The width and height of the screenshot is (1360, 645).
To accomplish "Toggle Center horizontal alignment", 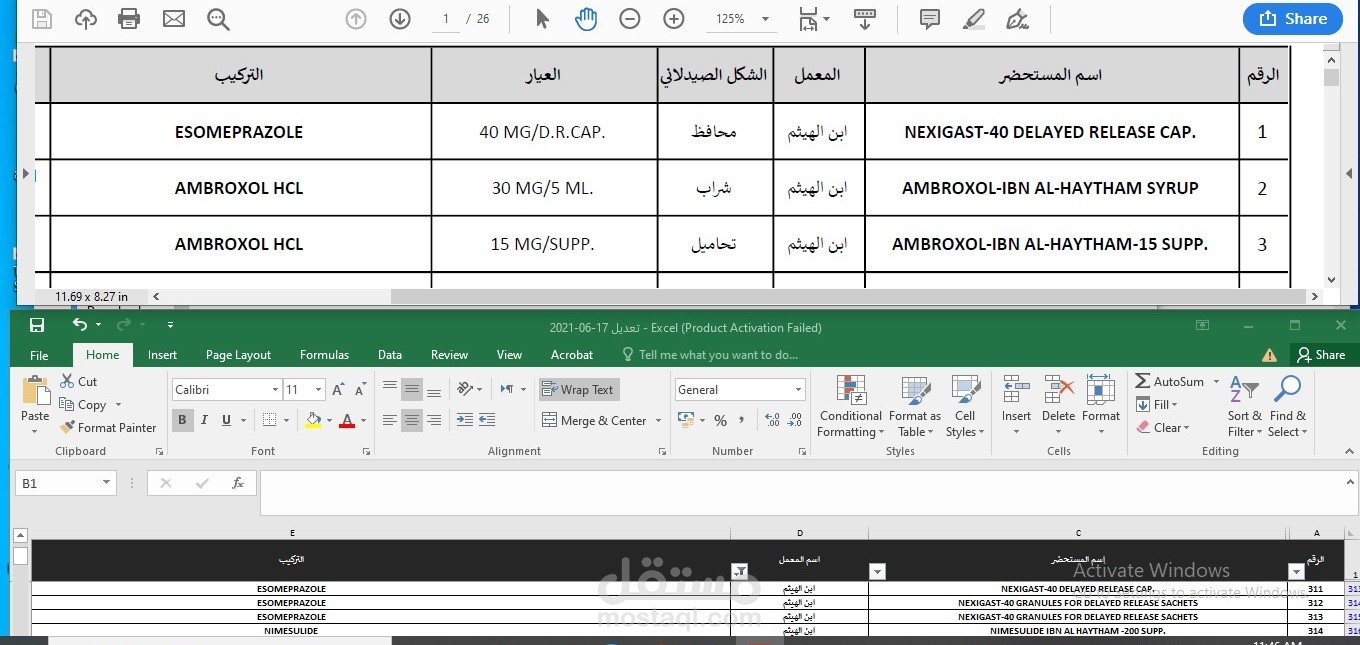I will (412, 421).
